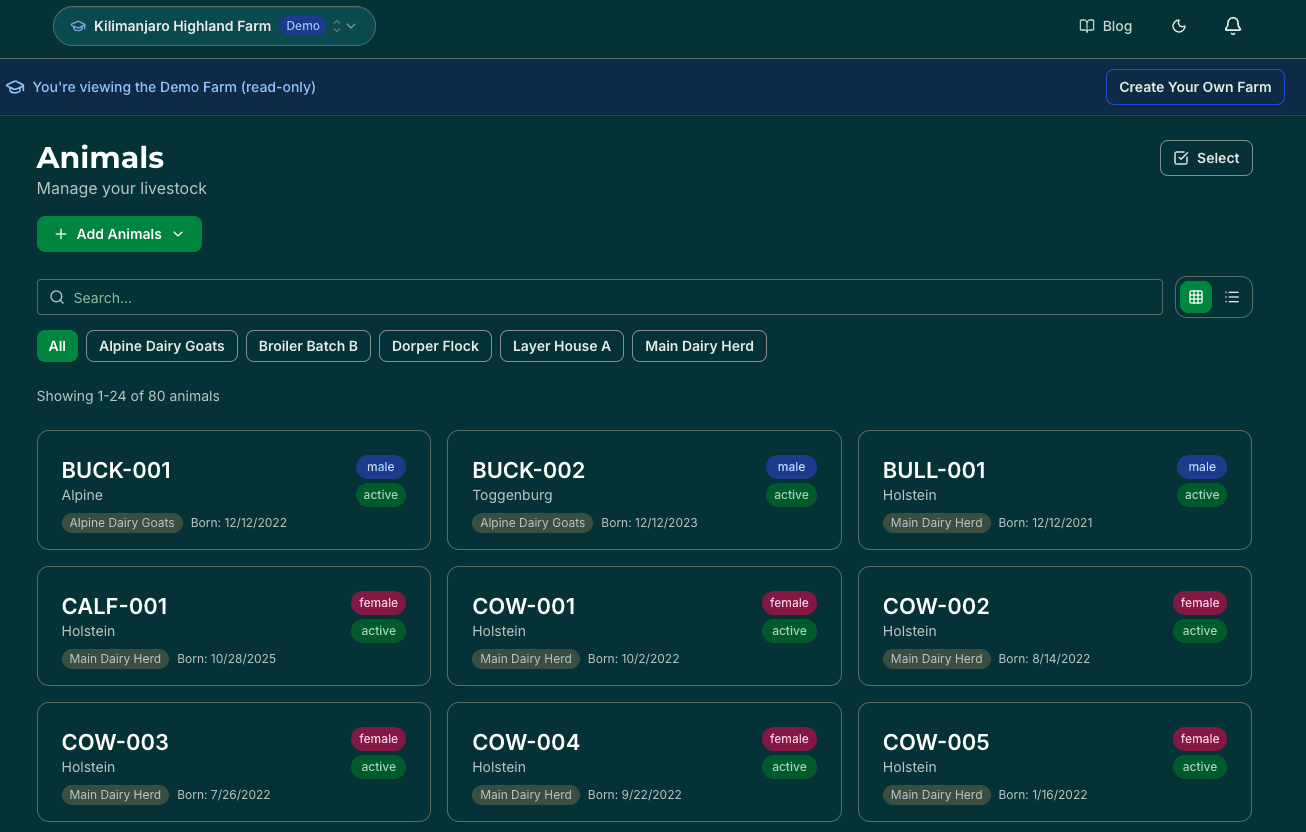Click the up-down selector arrows beside Demo badge

[x=337, y=26]
